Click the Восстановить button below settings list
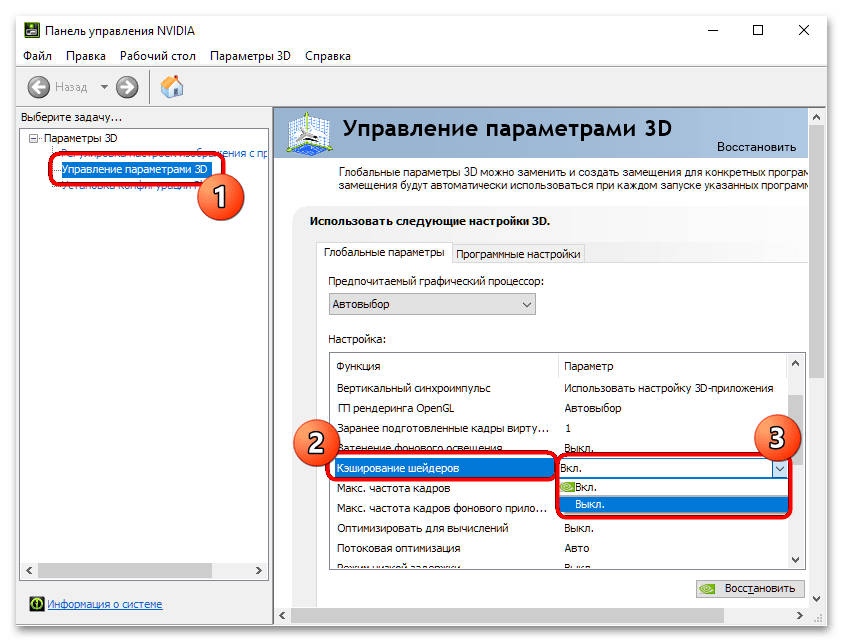Screen dimensions: 843x642 pos(750,589)
